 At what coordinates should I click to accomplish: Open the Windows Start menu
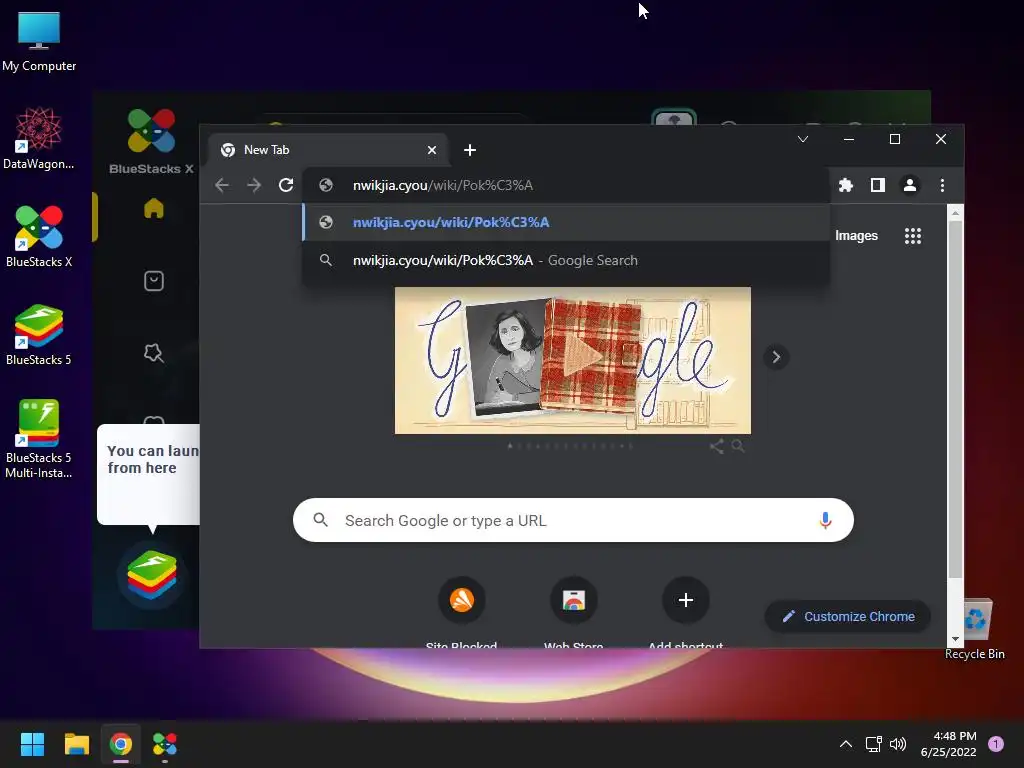tap(32, 744)
